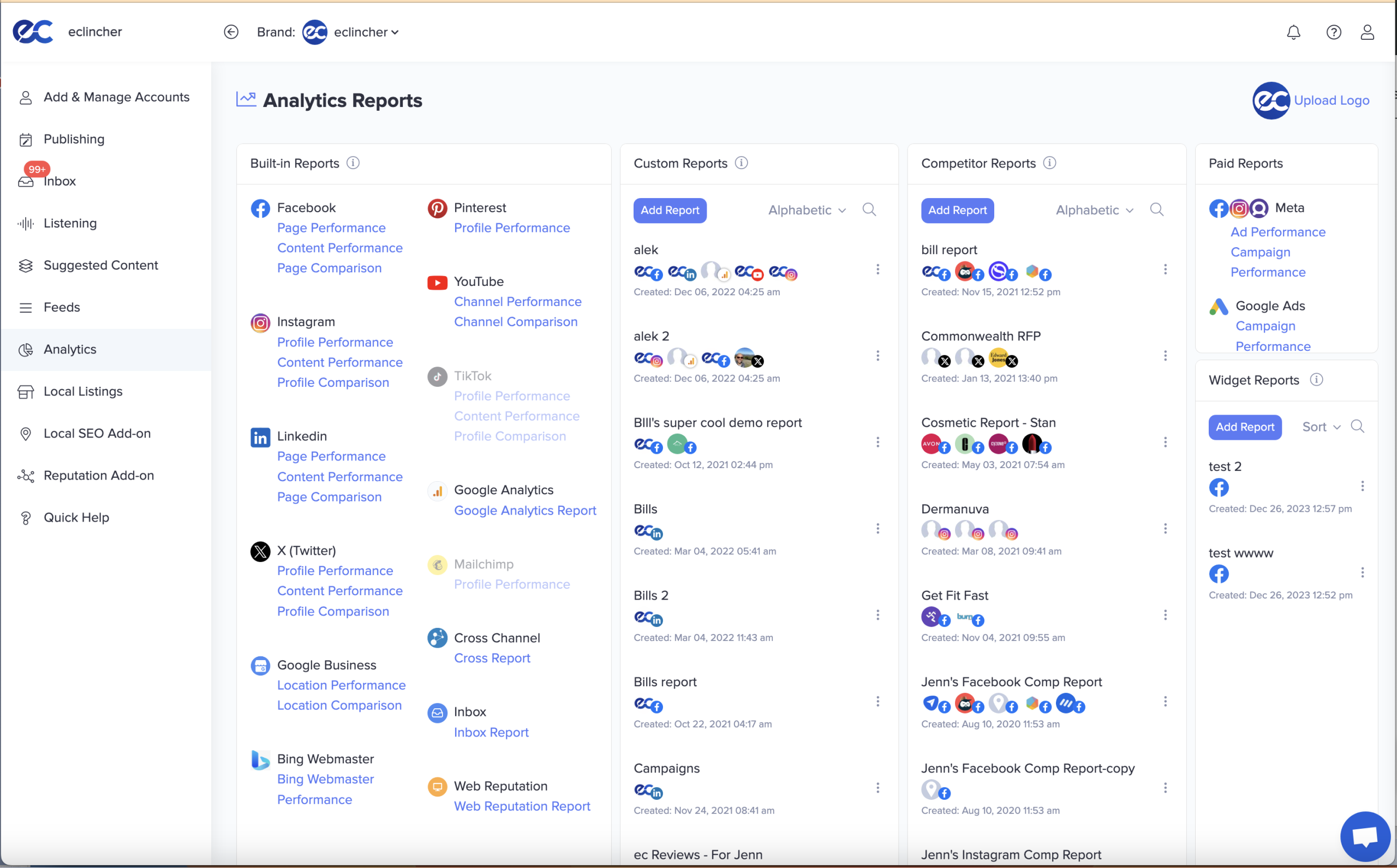Go to Publishing in the sidebar
Screen dimensions: 1397x868
coord(74,139)
